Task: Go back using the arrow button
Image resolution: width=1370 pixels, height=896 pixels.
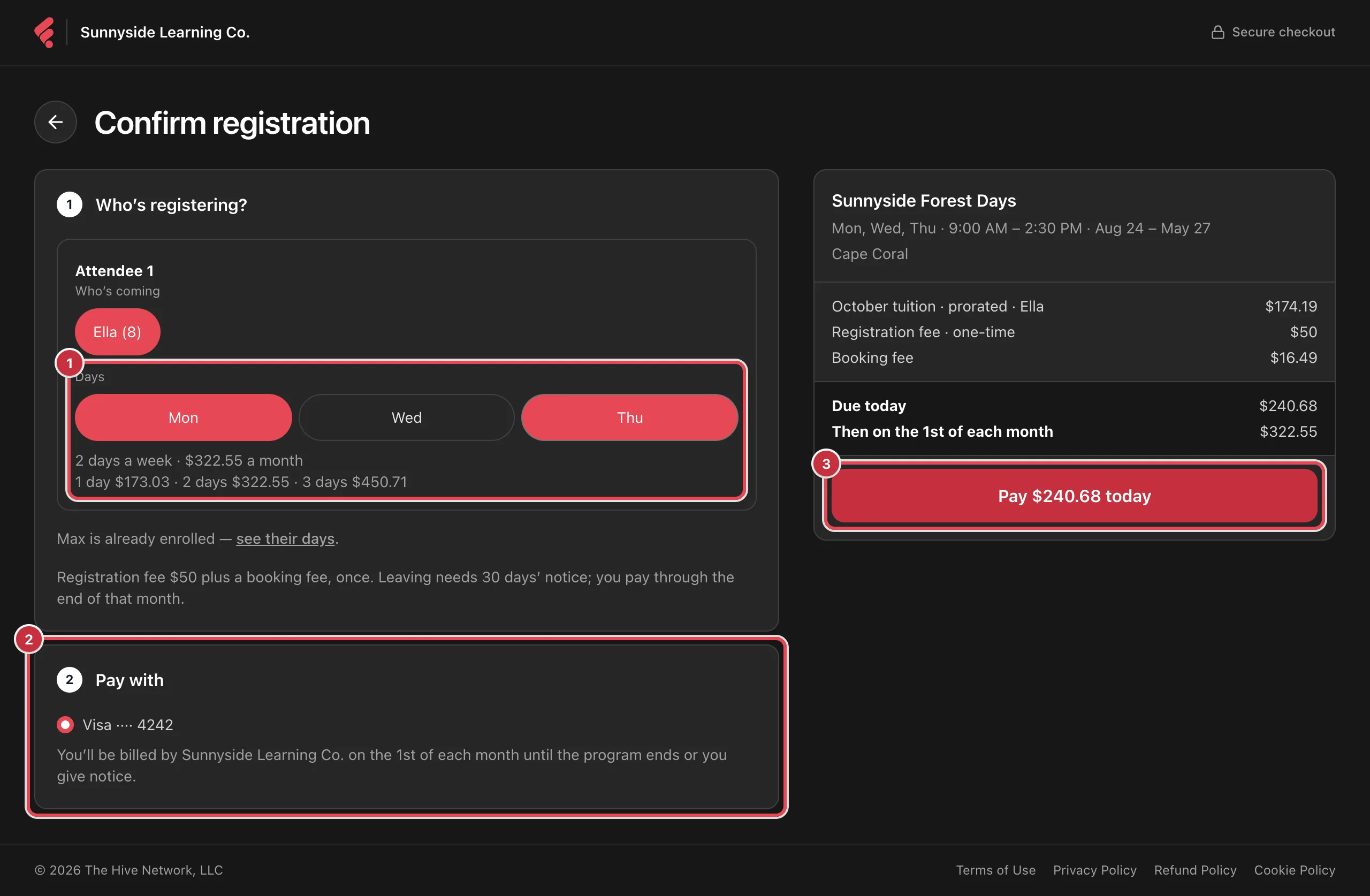Action: pyautogui.click(x=56, y=122)
